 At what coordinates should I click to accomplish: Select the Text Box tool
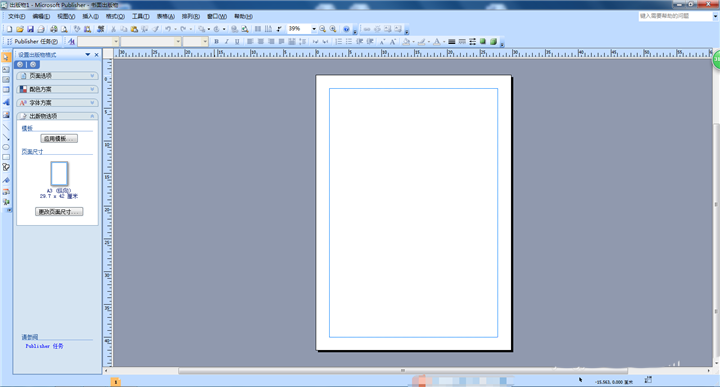[x=6, y=69]
